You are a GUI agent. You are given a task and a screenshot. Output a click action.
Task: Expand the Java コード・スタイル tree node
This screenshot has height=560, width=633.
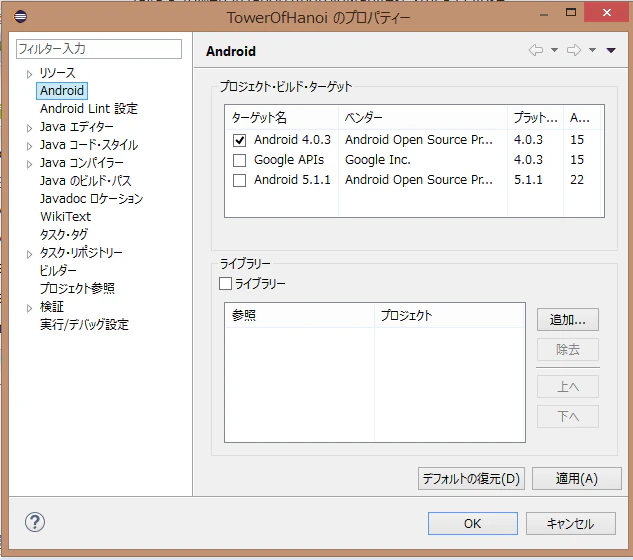29,146
